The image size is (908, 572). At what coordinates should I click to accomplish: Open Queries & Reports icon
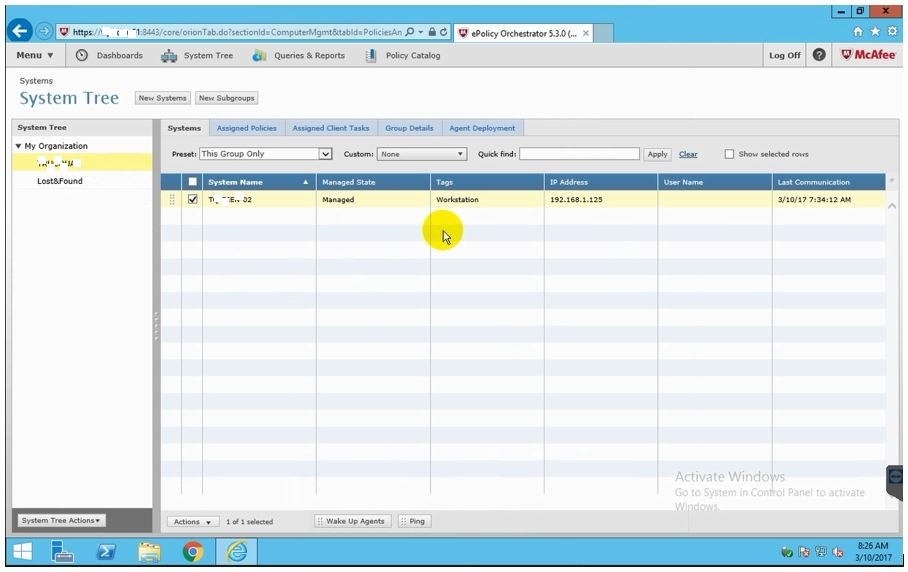(x=260, y=56)
